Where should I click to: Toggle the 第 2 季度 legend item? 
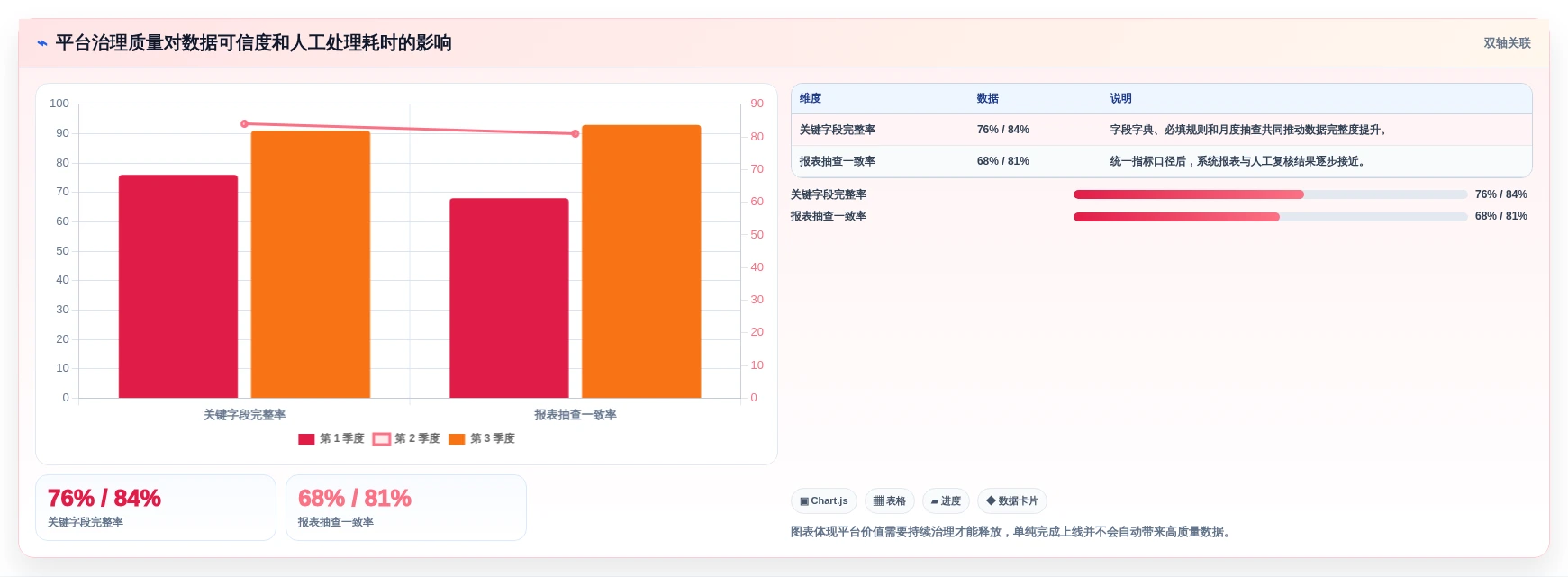406,438
